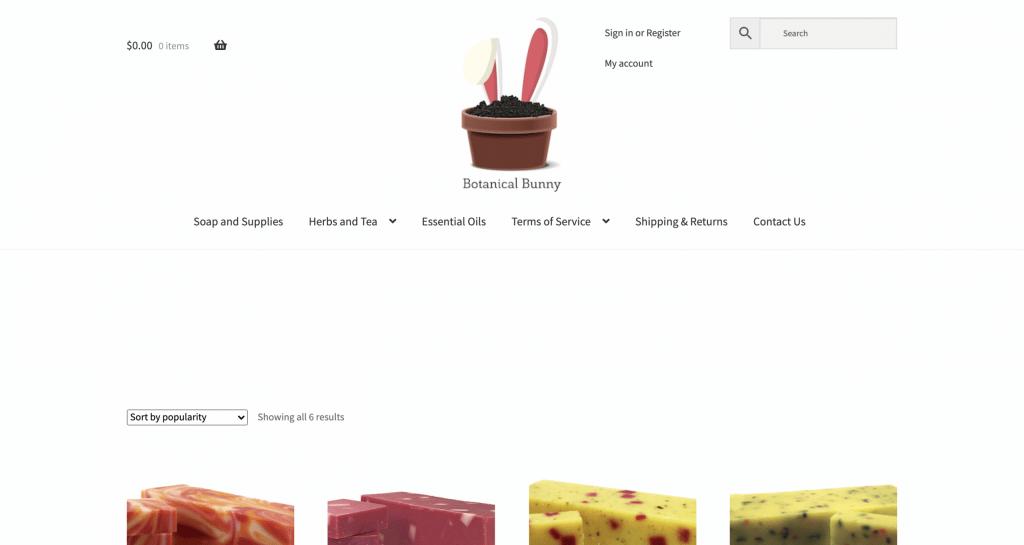
Task: Click the shopping basket cart icon
Action: pos(220,45)
